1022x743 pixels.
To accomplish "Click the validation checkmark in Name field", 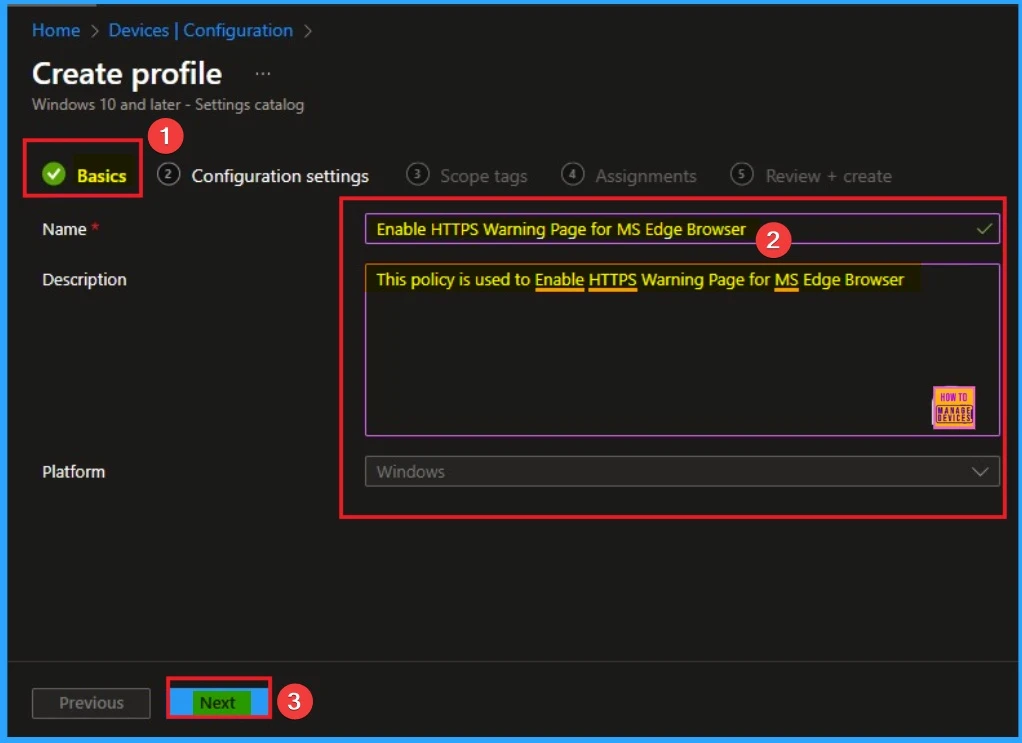I will (x=984, y=229).
